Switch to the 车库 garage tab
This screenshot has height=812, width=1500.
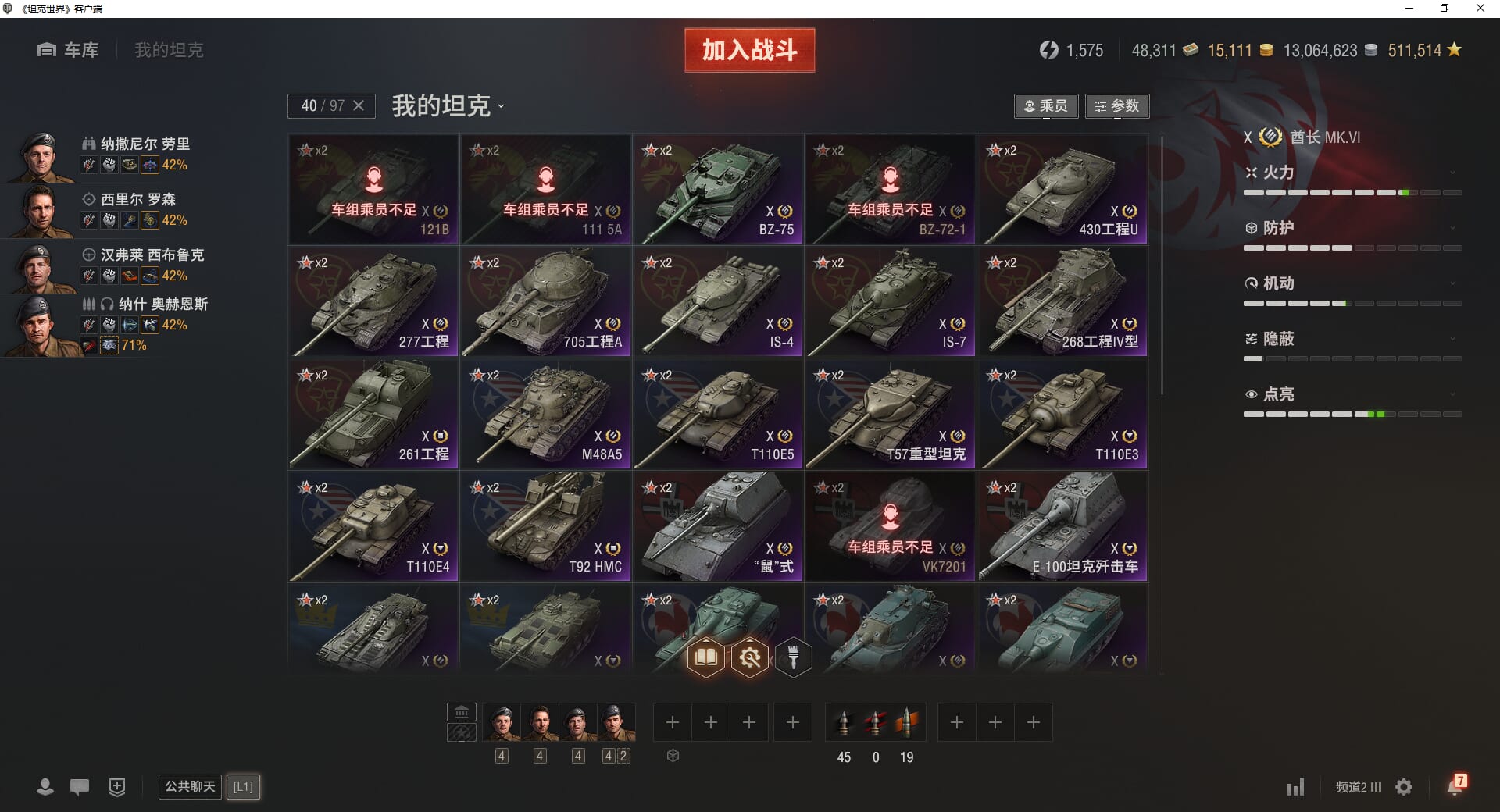(x=68, y=50)
